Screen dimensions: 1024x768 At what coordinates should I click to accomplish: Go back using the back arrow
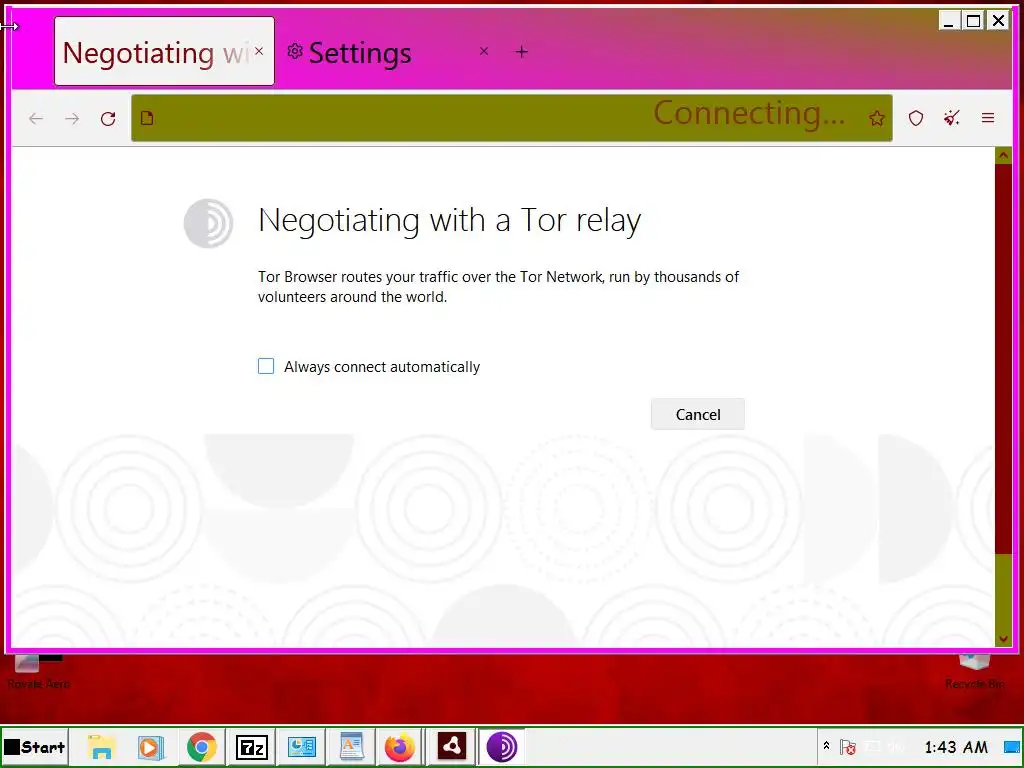pyautogui.click(x=36, y=118)
